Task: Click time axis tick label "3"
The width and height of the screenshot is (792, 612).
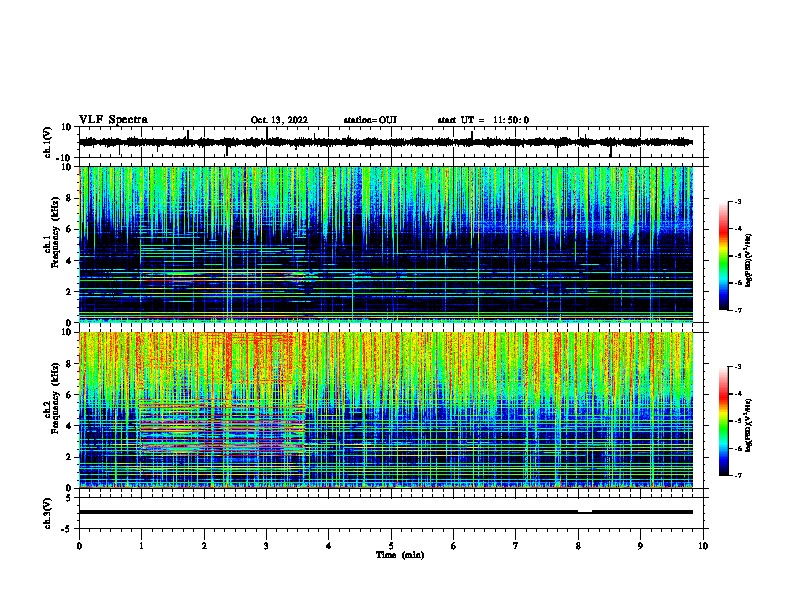Action: click(x=266, y=546)
